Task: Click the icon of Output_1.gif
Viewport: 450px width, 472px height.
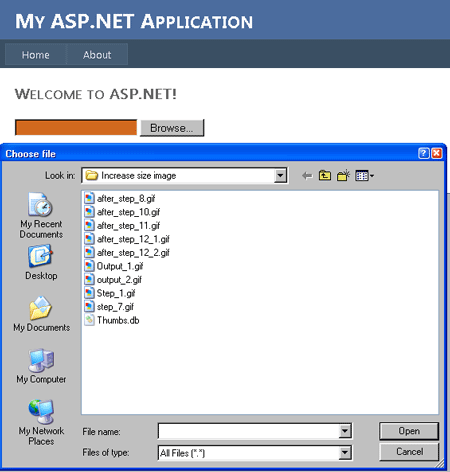Action: pyautogui.click(x=89, y=266)
